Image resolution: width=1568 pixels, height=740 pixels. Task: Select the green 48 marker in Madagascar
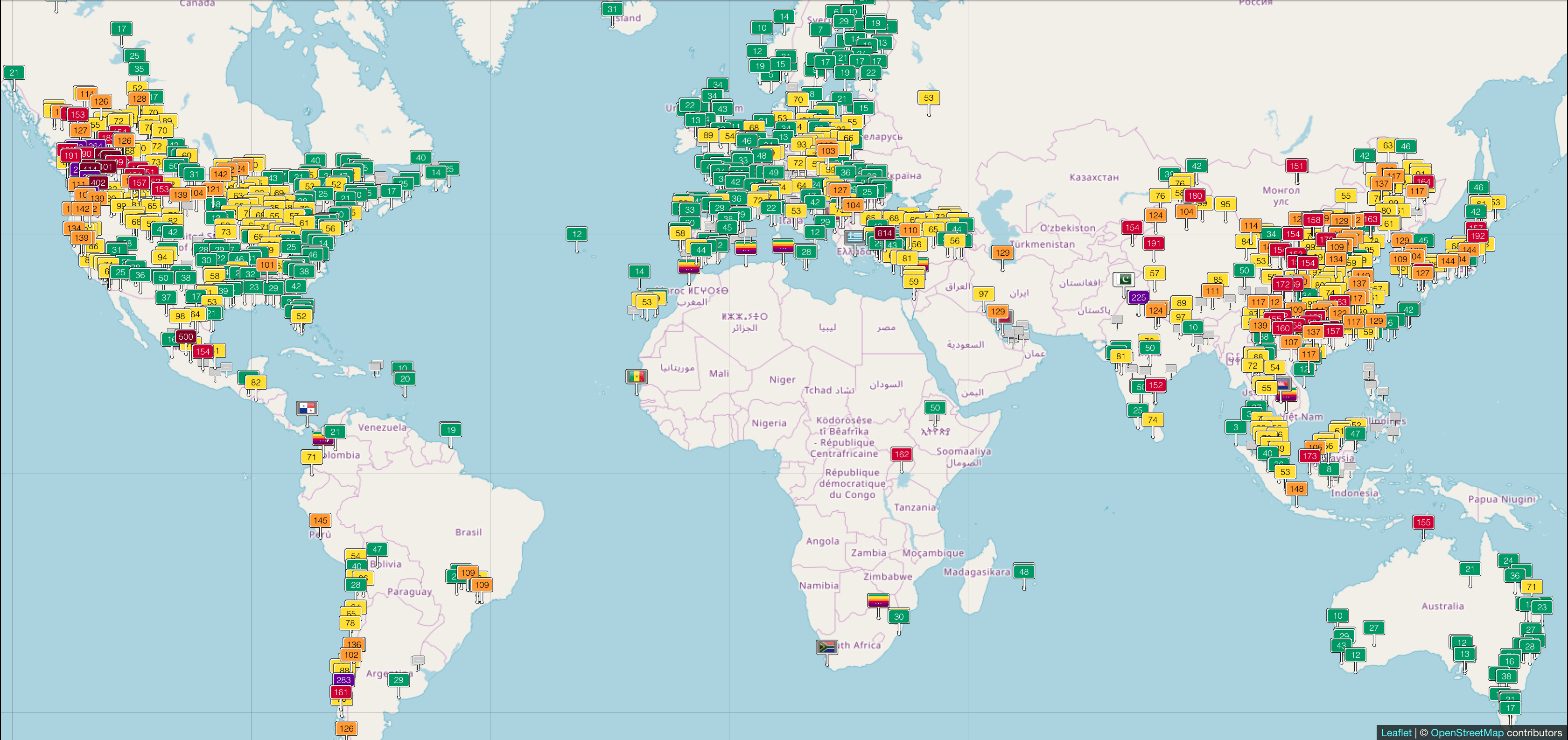[x=1024, y=572]
